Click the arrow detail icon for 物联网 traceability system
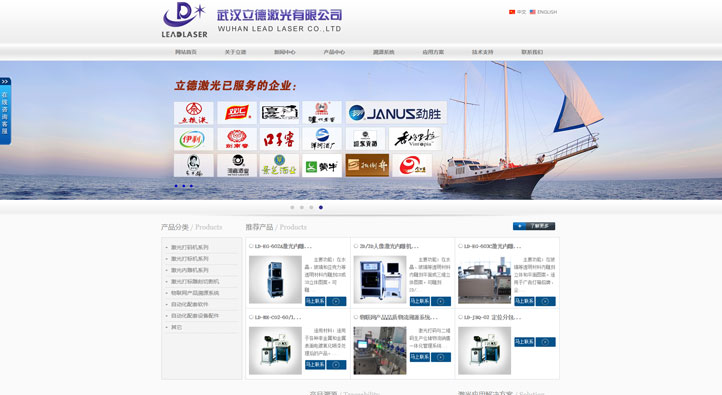Viewport: 722px width, 395px height. click(441, 357)
